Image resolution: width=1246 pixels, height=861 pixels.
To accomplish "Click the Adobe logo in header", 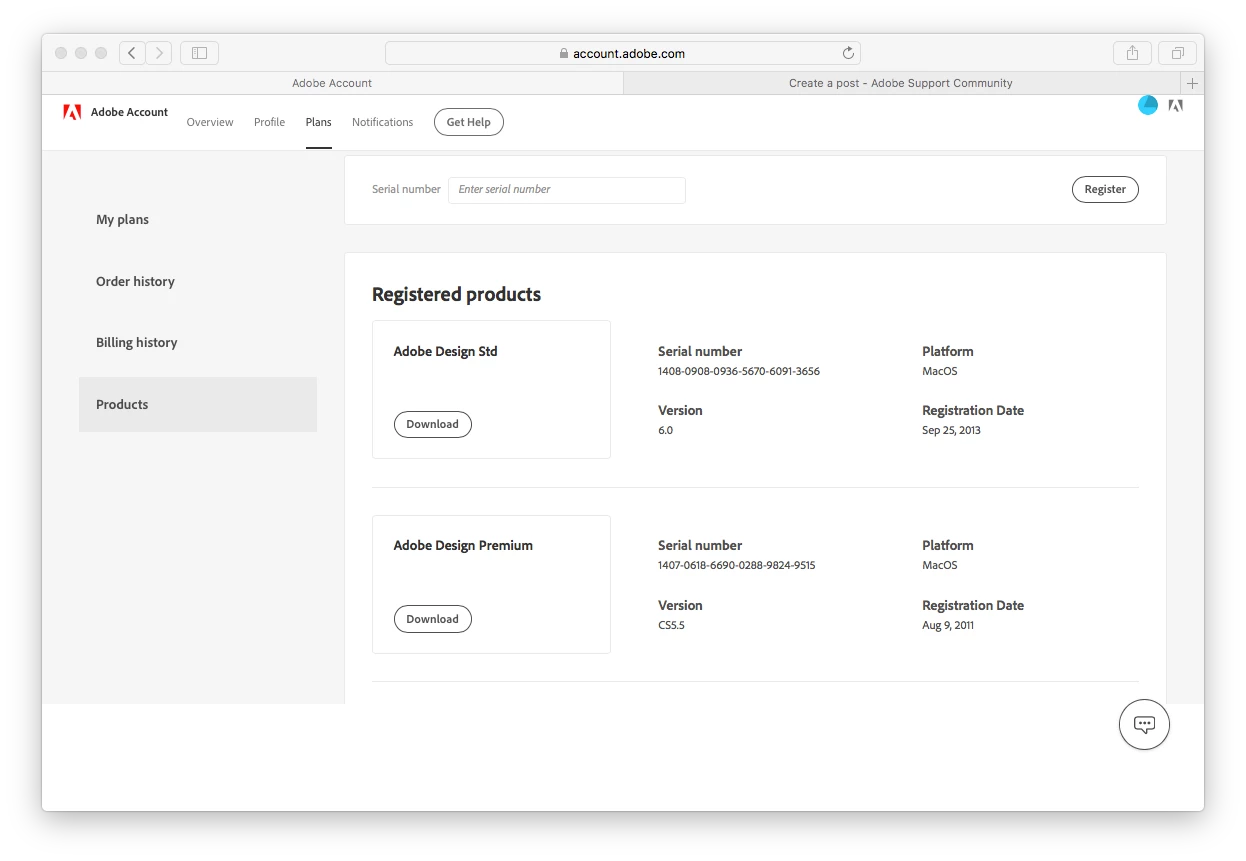I will [72, 112].
